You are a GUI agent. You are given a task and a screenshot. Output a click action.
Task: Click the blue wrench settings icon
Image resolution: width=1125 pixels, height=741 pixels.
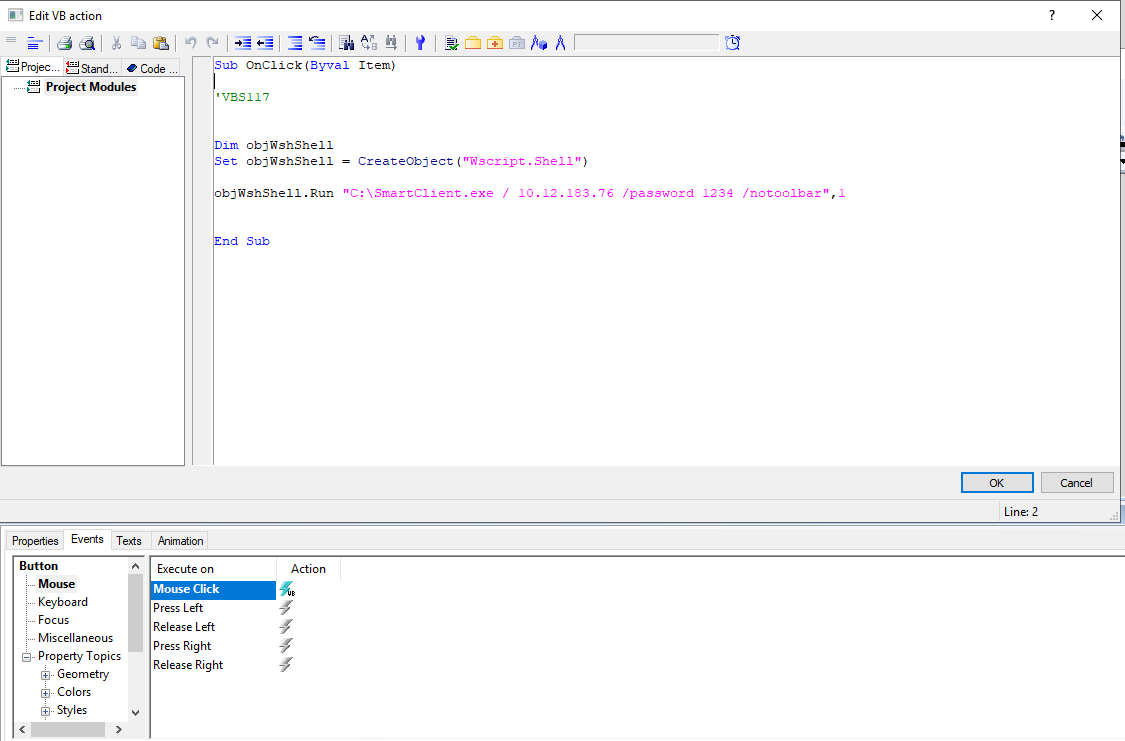pyautogui.click(x=420, y=43)
